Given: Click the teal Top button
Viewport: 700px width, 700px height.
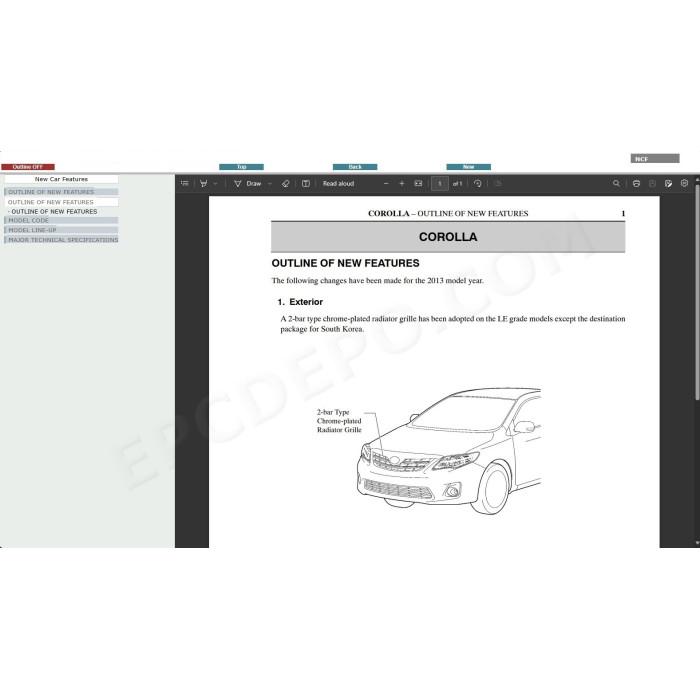Looking at the screenshot, I should tap(242, 167).
